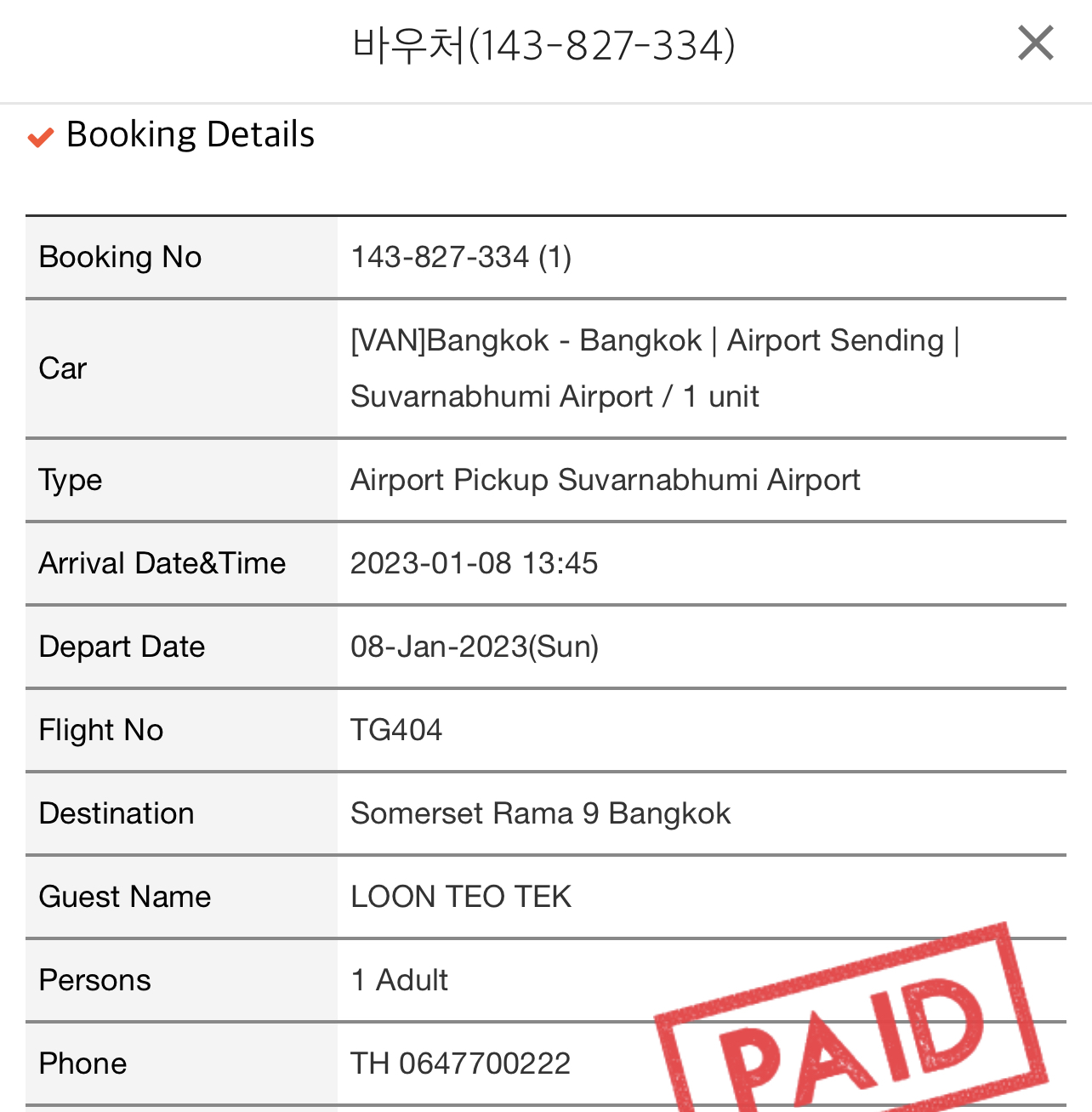Click the voucher title 143-827-334
Viewport: 1092px width, 1112px height.
click(543, 44)
